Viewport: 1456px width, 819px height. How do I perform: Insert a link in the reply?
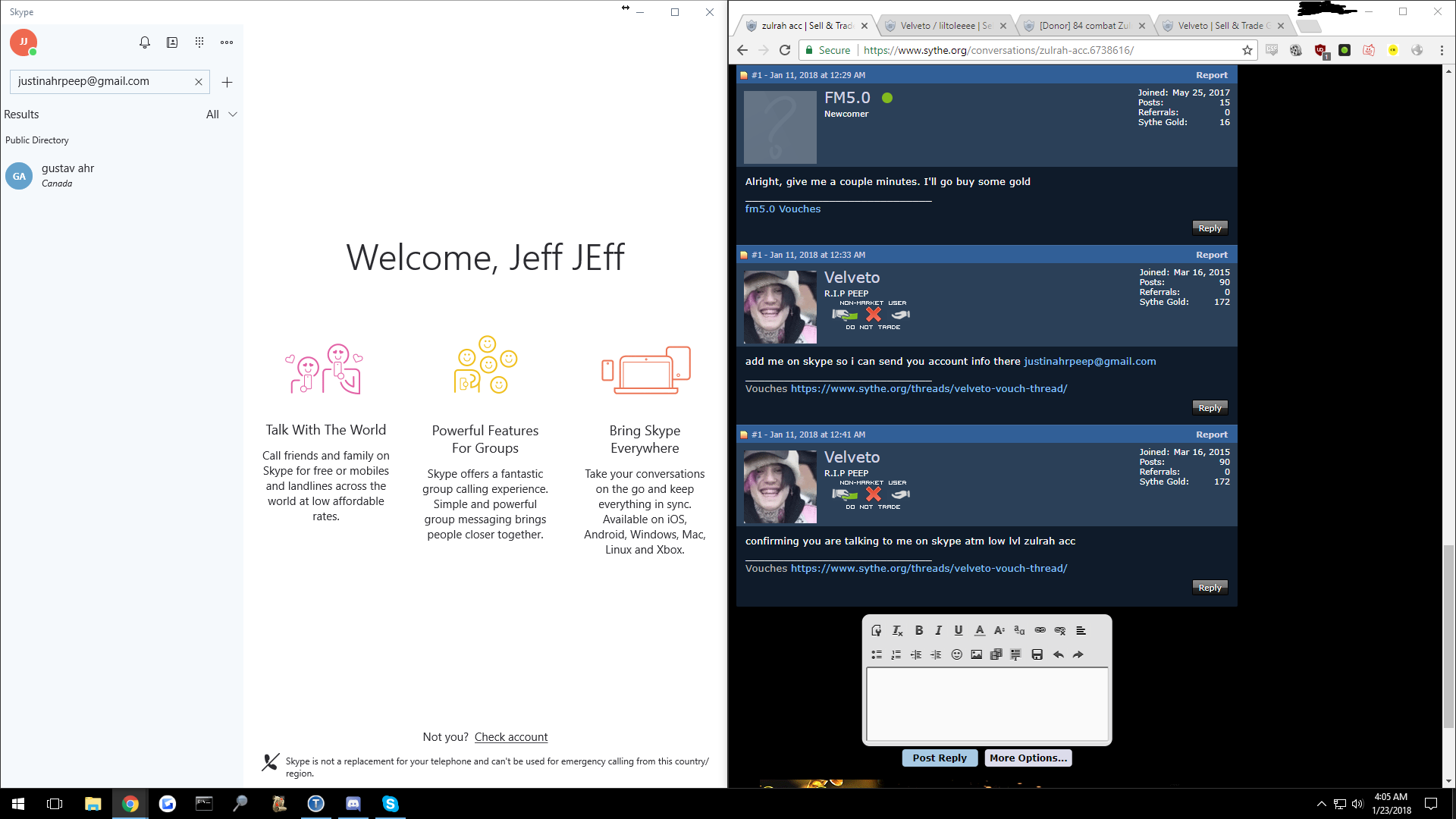tap(1040, 630)
